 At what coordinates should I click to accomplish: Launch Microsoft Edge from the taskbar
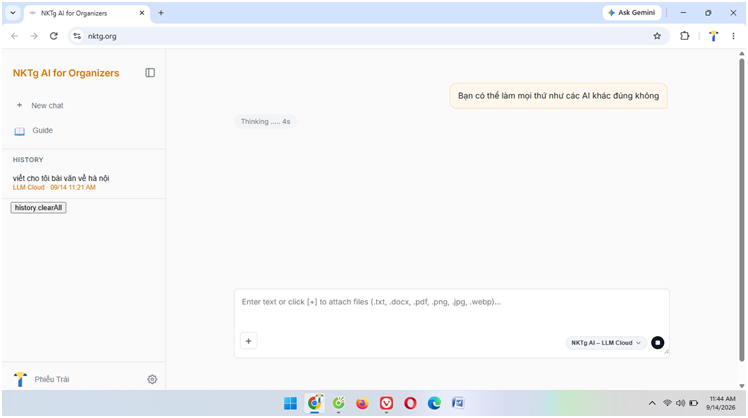pyautogui.click(x=434, y=404)
